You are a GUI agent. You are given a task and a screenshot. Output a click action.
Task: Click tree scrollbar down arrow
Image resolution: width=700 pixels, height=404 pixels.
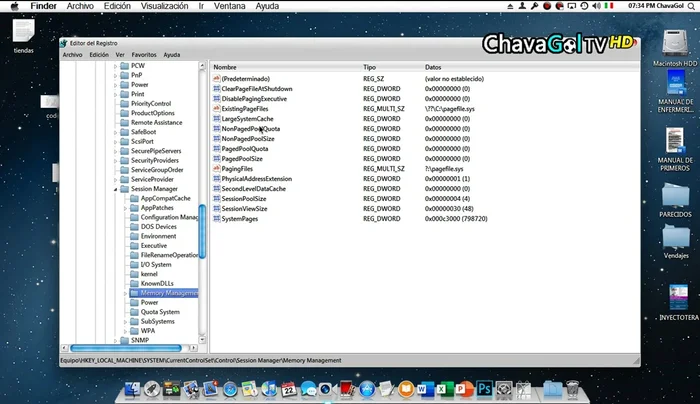click(202, 340)
